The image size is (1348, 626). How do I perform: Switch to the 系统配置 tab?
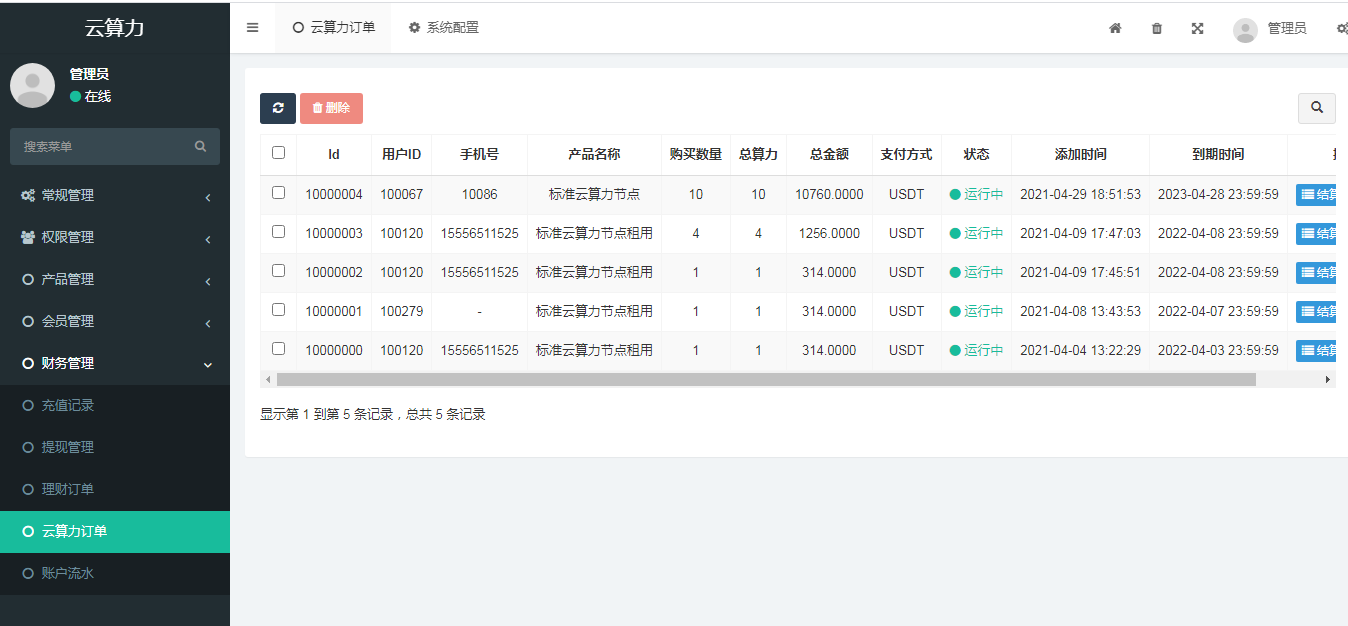pos(443,28)
